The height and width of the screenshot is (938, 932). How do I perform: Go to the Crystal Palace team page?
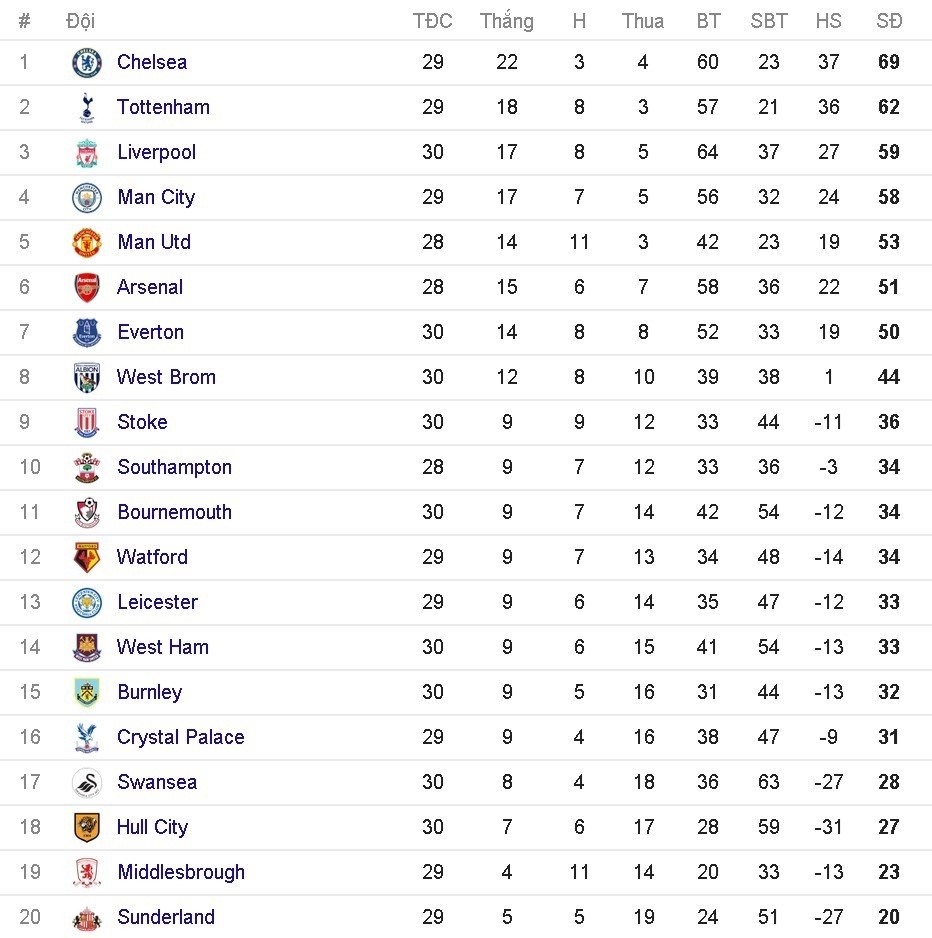[180, 737]
